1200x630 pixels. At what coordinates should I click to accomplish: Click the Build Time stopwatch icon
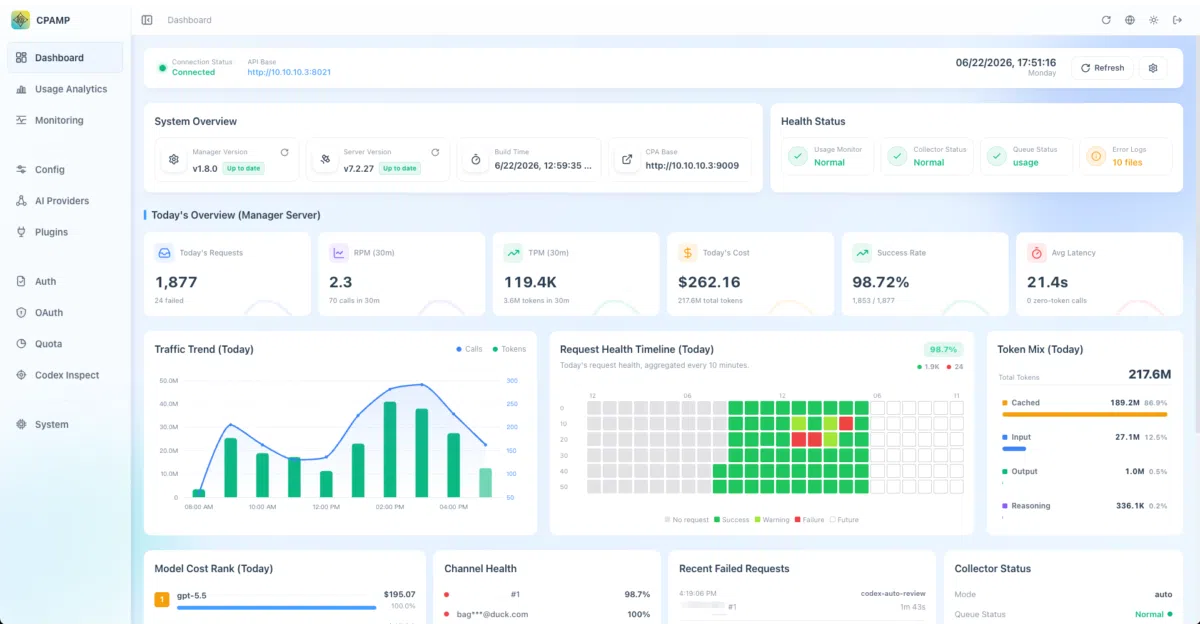pos(476,159)
